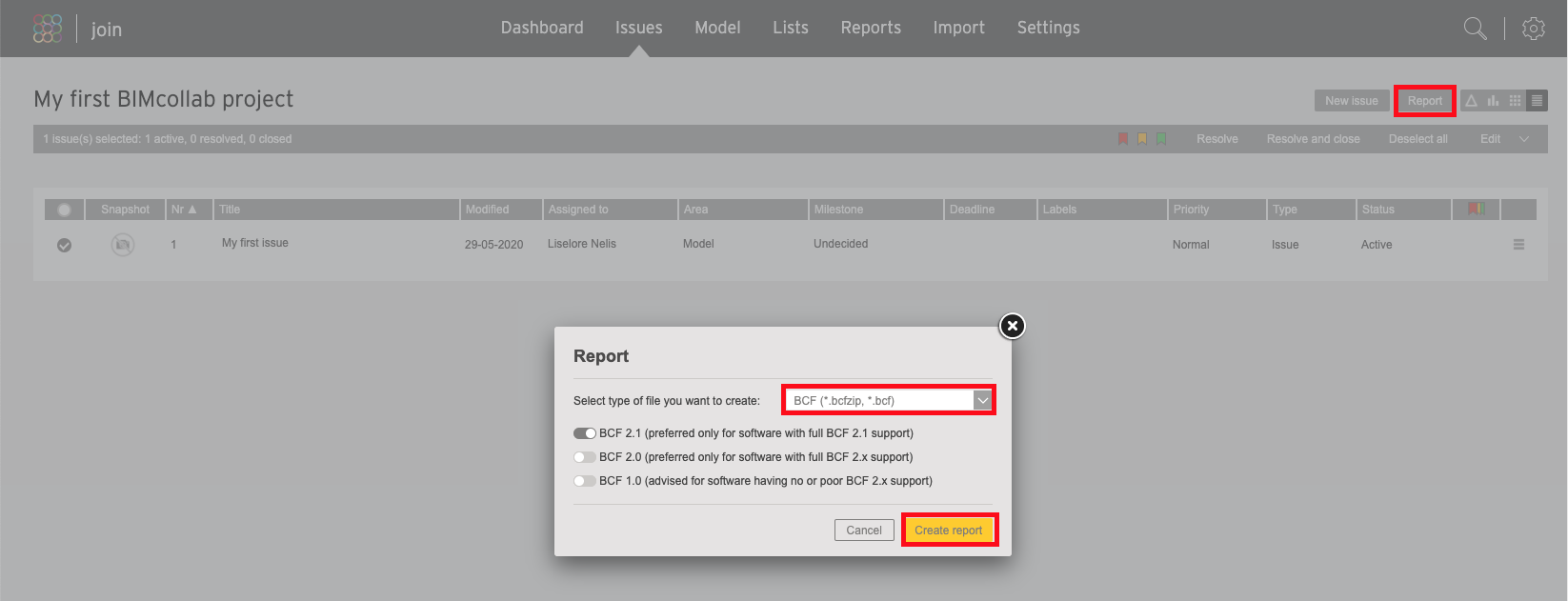Click Edit in the selection bar
1568x601 pixels.
coord(1490,139)
